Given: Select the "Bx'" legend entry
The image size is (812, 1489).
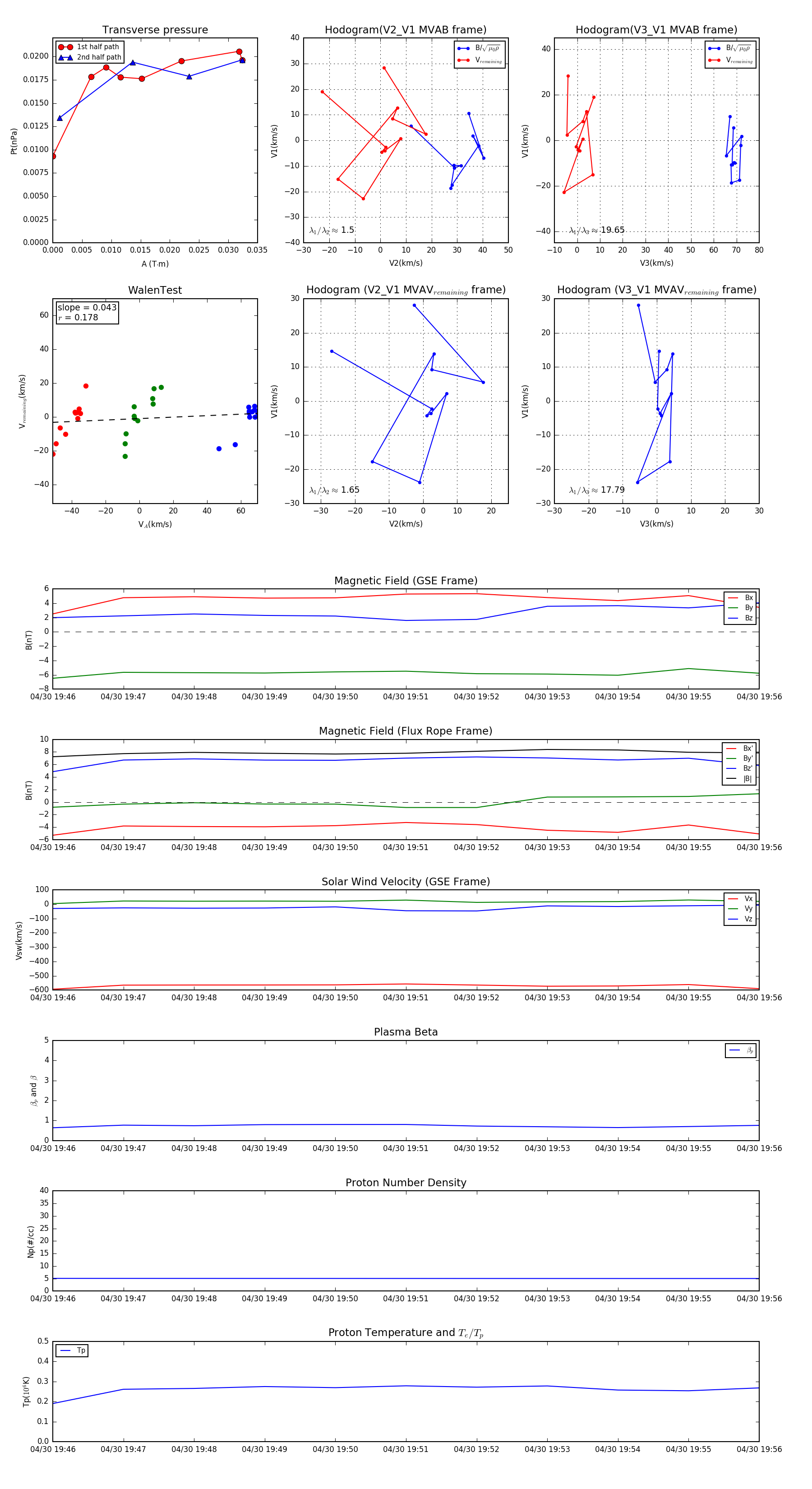Looking at the screenshot, I should click(x=740, y=748).
